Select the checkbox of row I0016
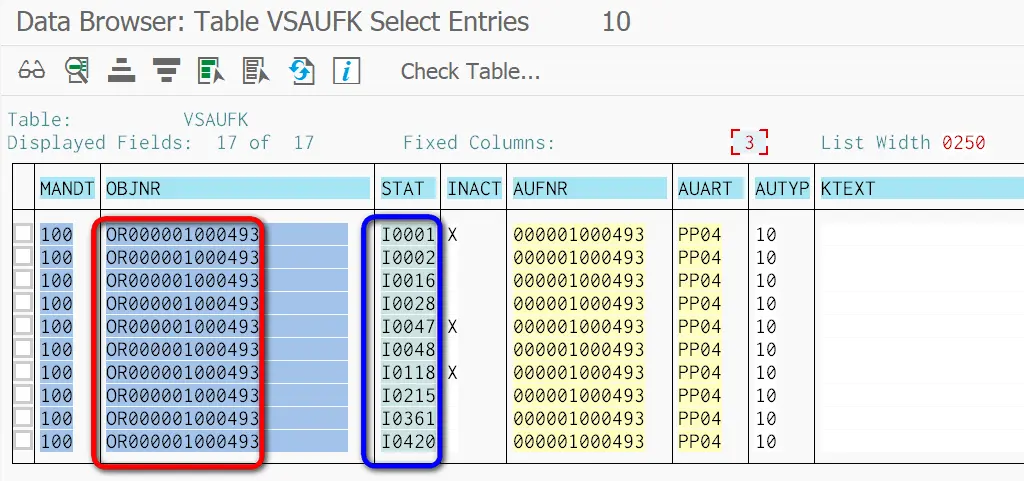1024x481 pixels. 24,279
